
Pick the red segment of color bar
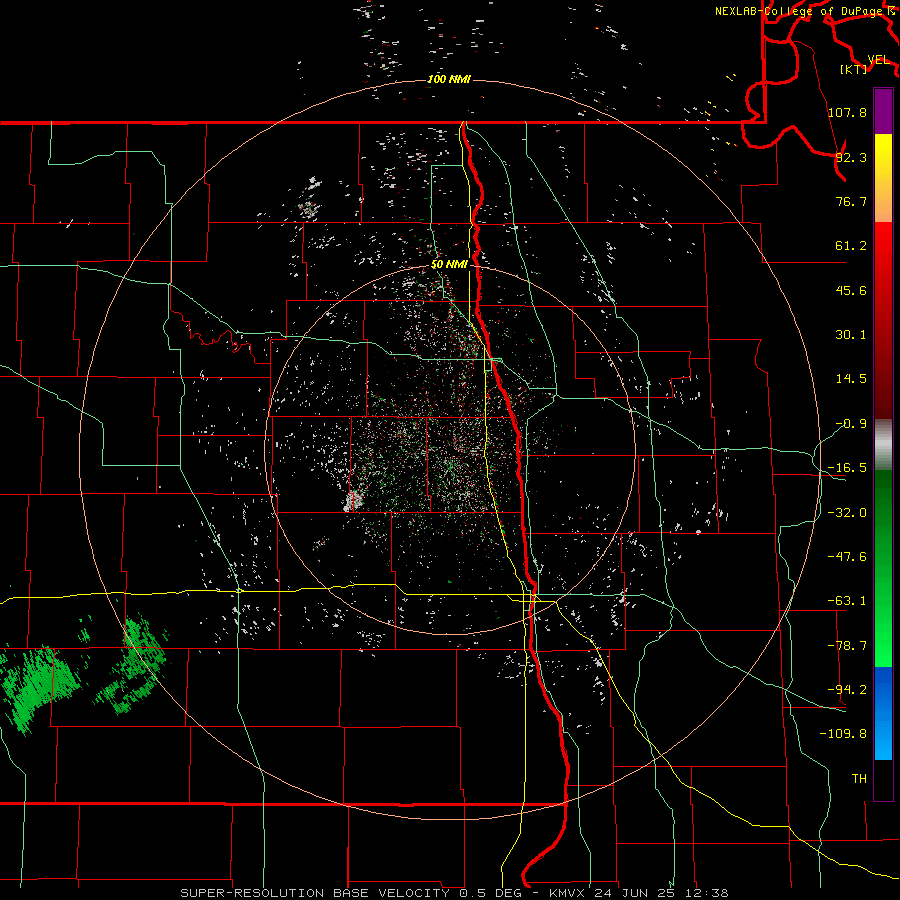click(883, 320)
